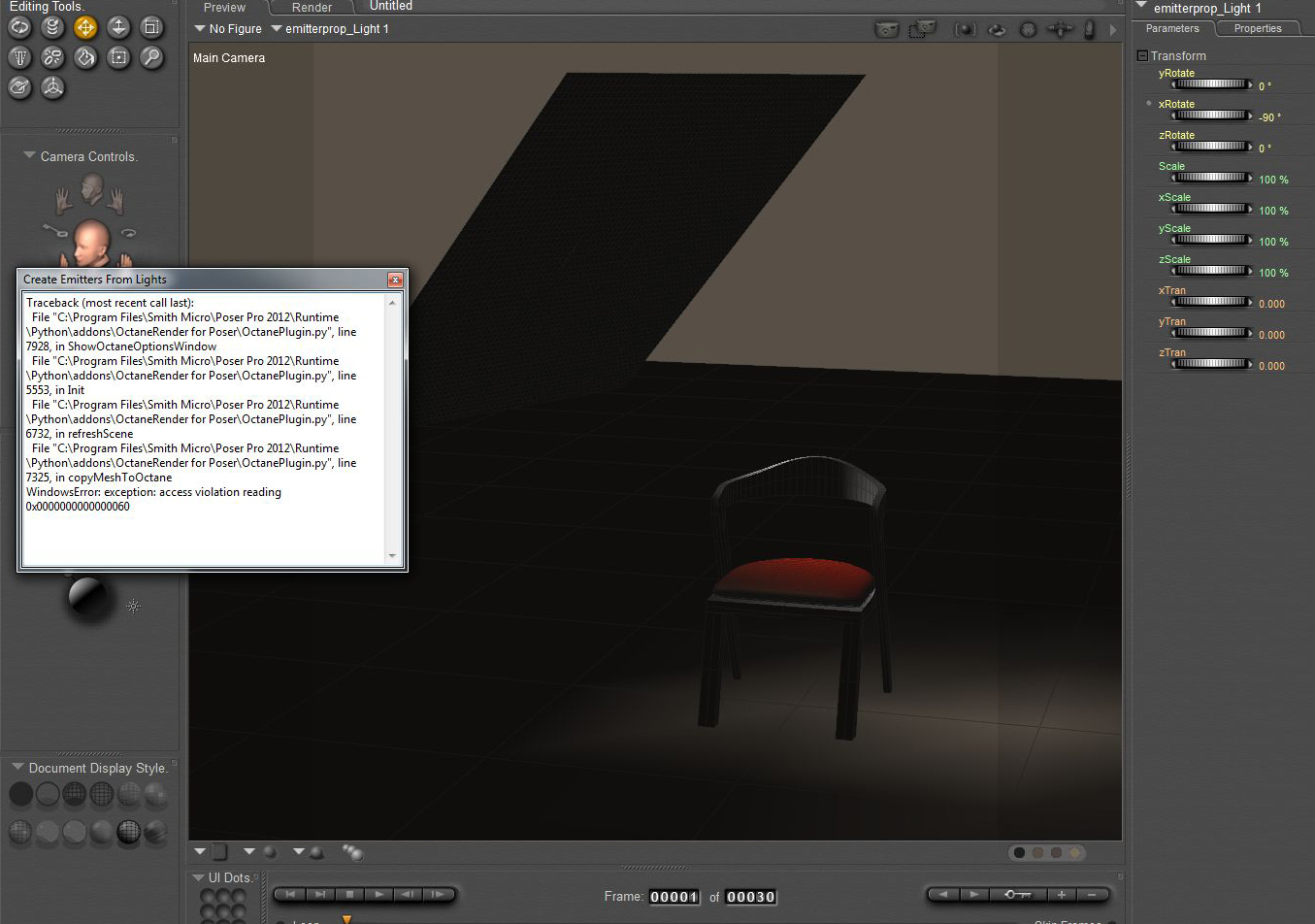Select the View Magnifier tool
Image resolution: width=1315 pixels, height=924 pixels.
[x=151, y=57]
